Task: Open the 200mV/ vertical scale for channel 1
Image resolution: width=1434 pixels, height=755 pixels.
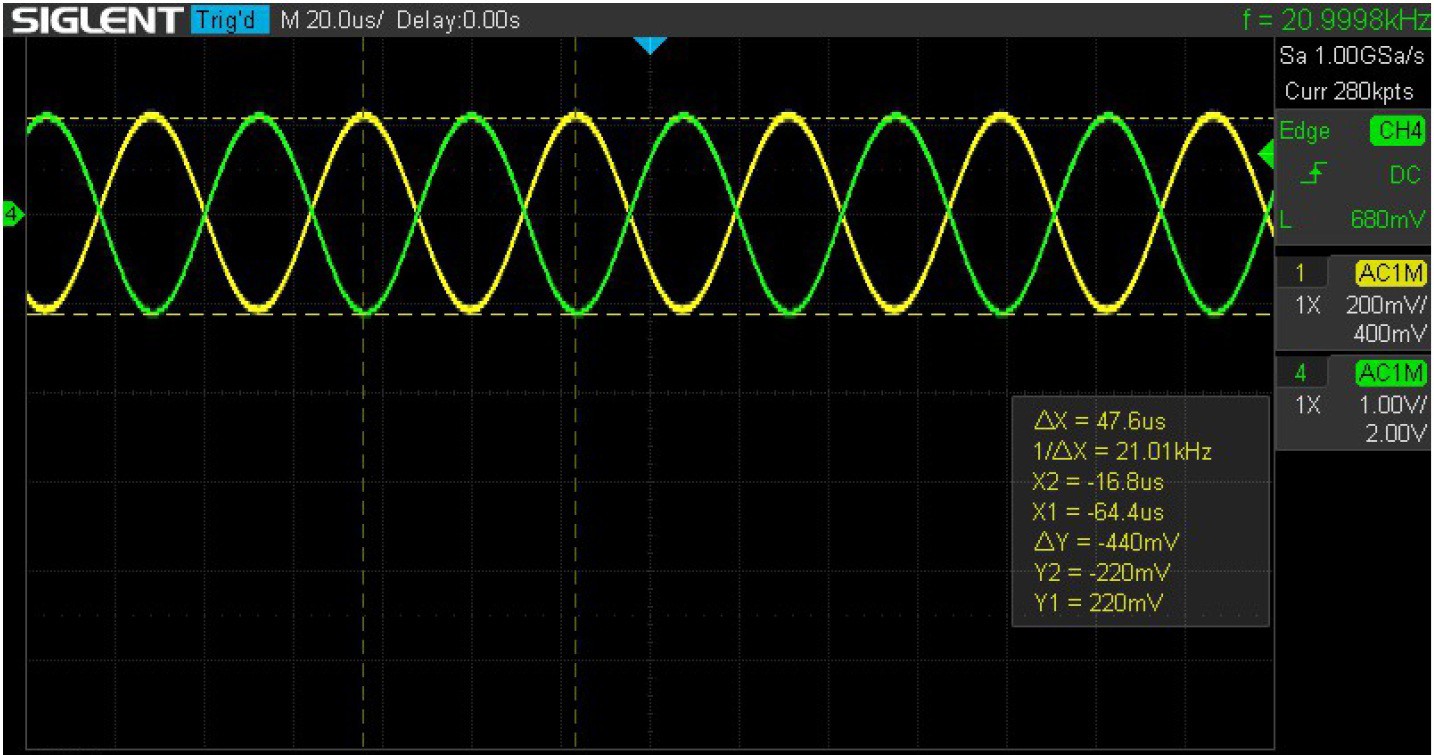Action: (x=1388, y=306)
